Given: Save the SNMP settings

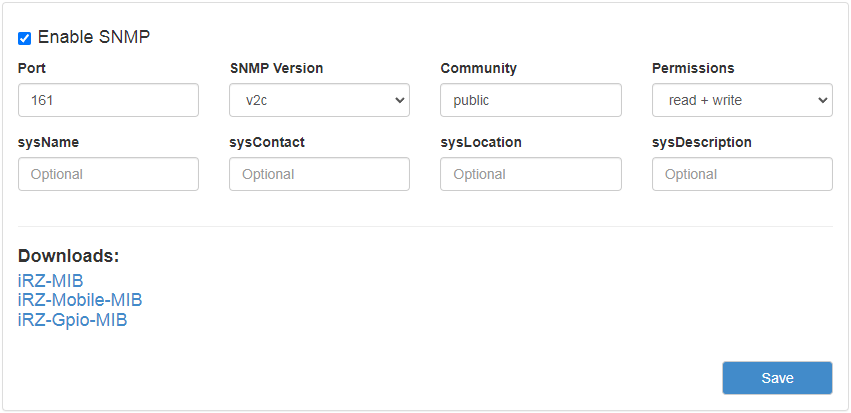Looking at the screenshot, I should click(x=777, y=378).
